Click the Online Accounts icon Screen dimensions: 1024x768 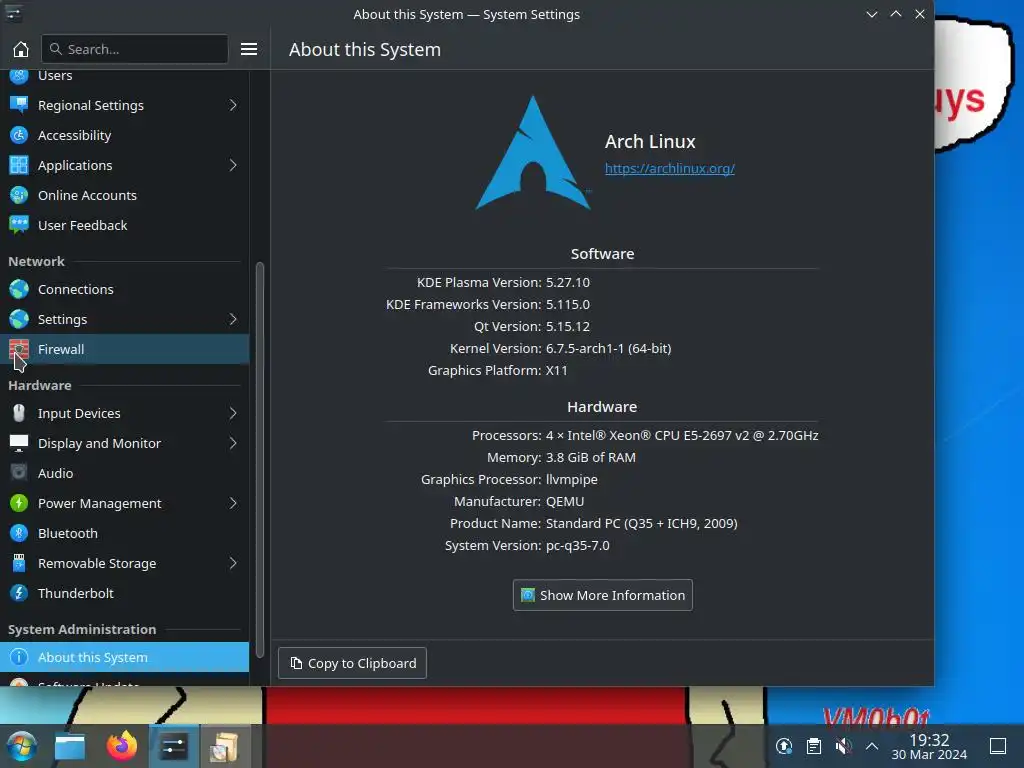pos(19,195)
